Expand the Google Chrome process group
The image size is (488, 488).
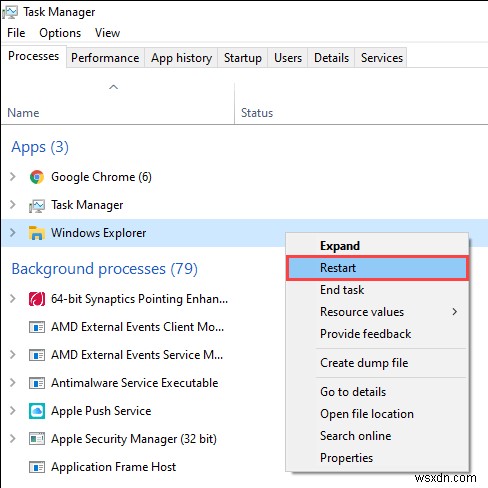pyautogui.click(x=13, y=176)
